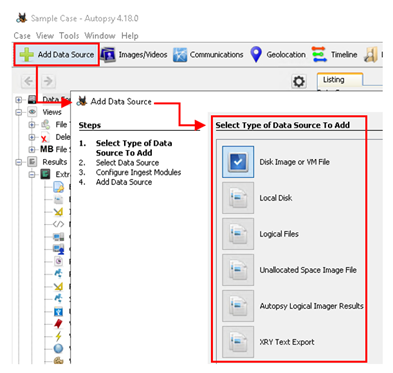This screenshot has height=373, width=393.
Task: Select the clock document tree icon
Action: (58, 261)
